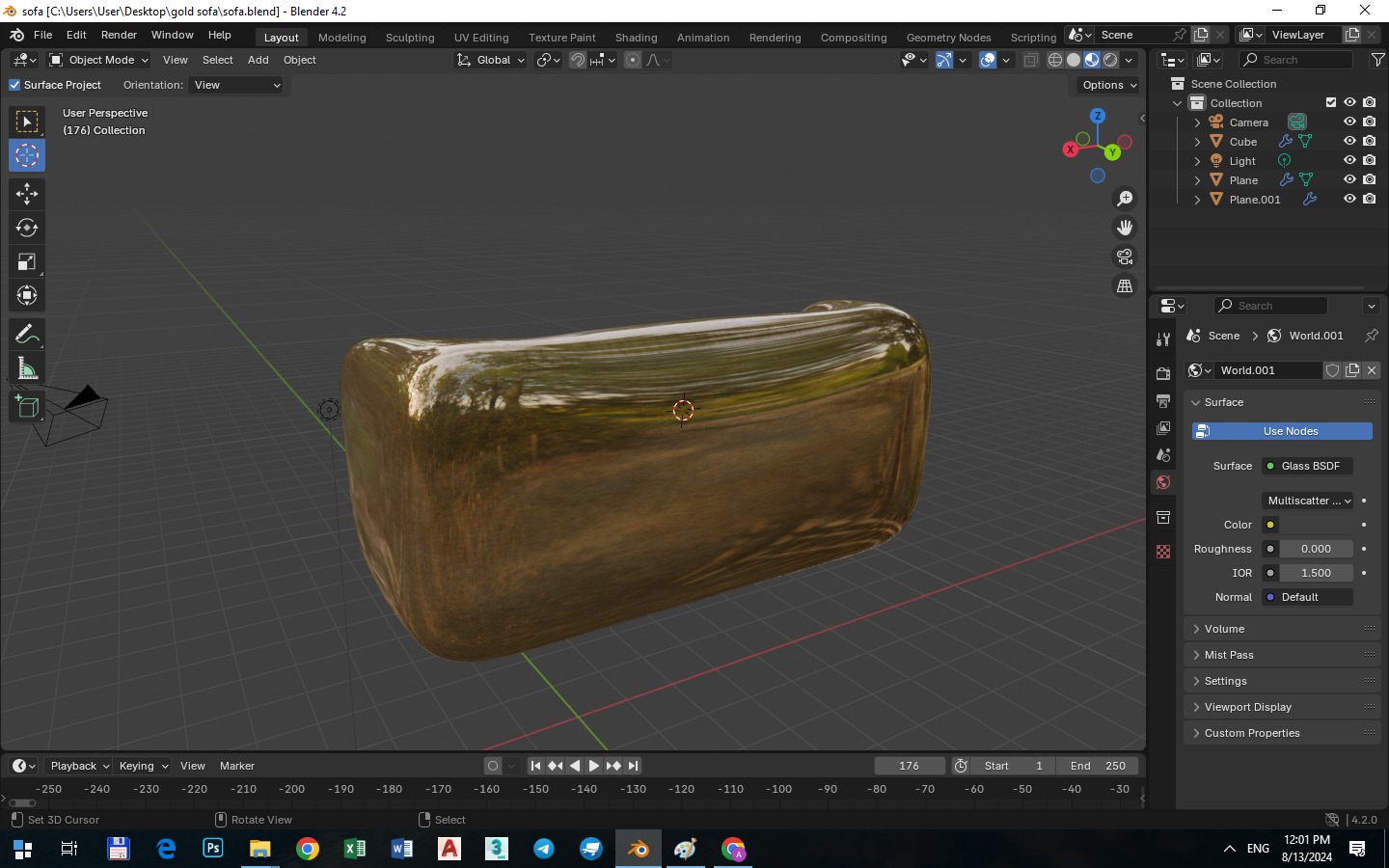This screenshot has height=868, width=1389.
Task: Hide Plane.001 in the outliner
Action: click(1349, 199)
